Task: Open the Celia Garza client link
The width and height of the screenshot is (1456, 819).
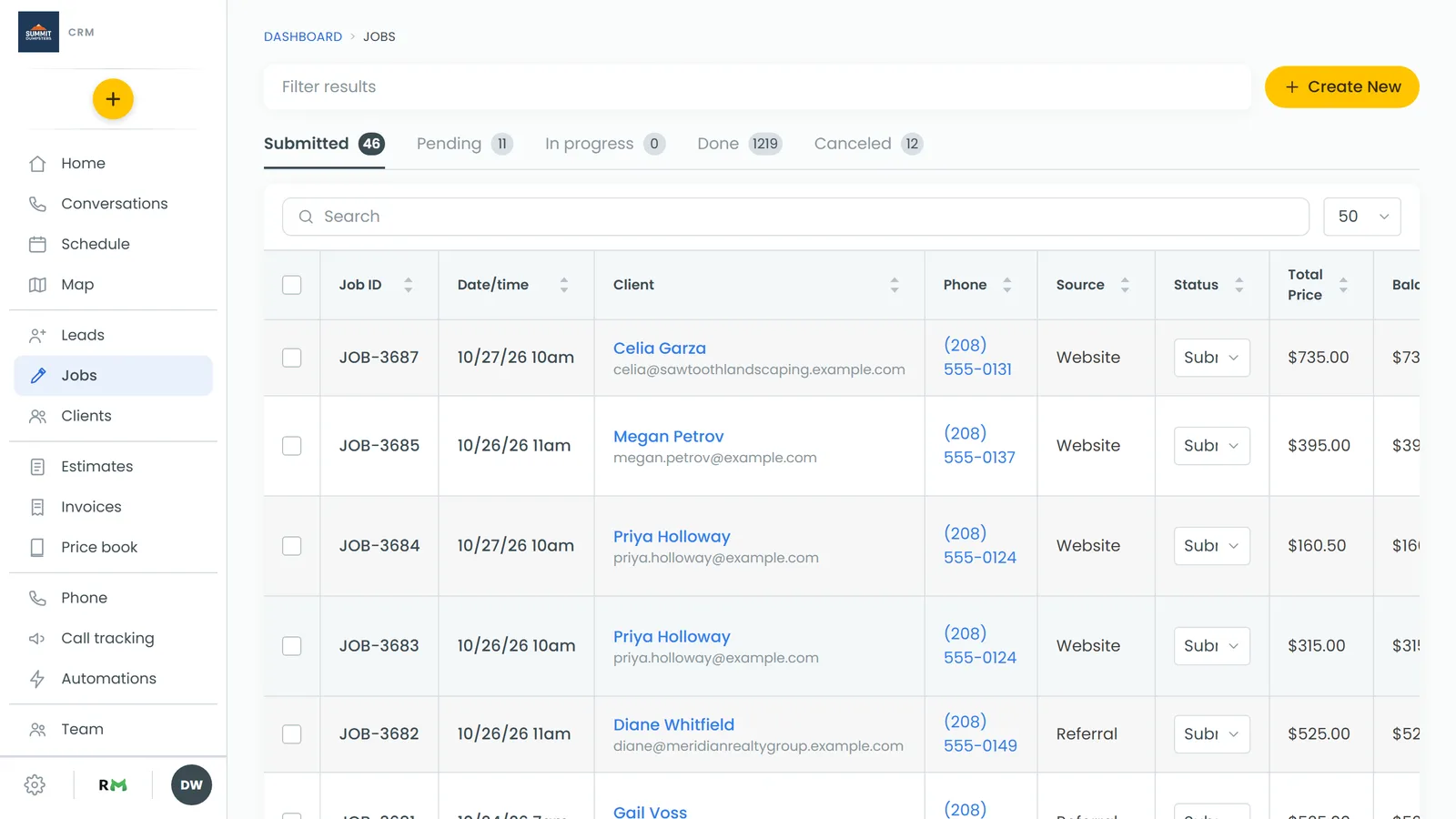Action: pyautogui.click(x=660, y=349)
